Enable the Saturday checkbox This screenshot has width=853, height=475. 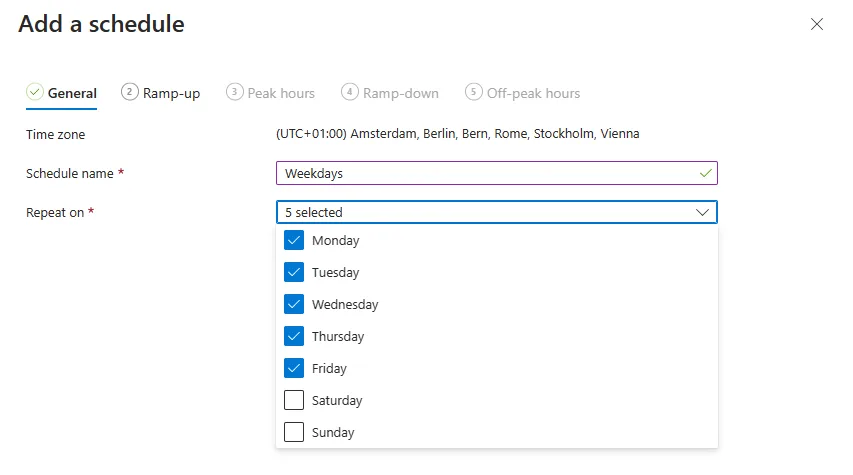pos(294,400)
